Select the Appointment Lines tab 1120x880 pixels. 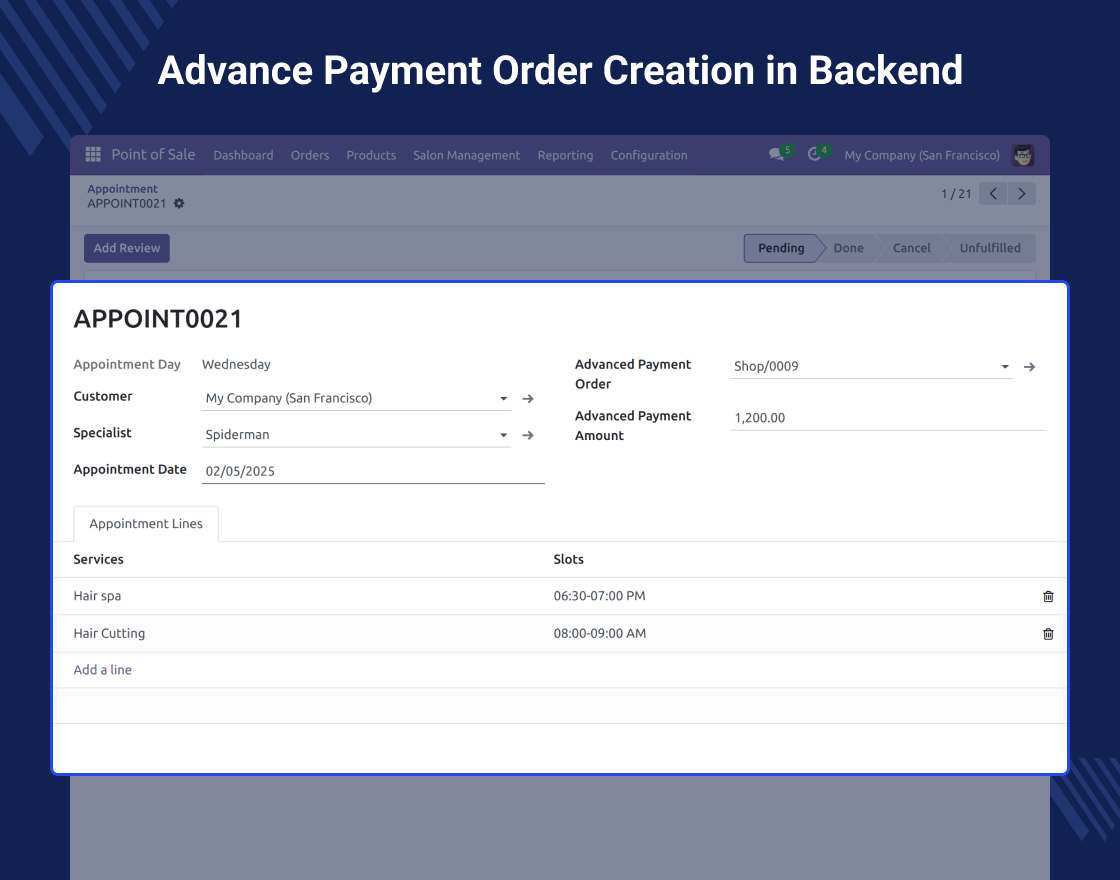[146, 524]
